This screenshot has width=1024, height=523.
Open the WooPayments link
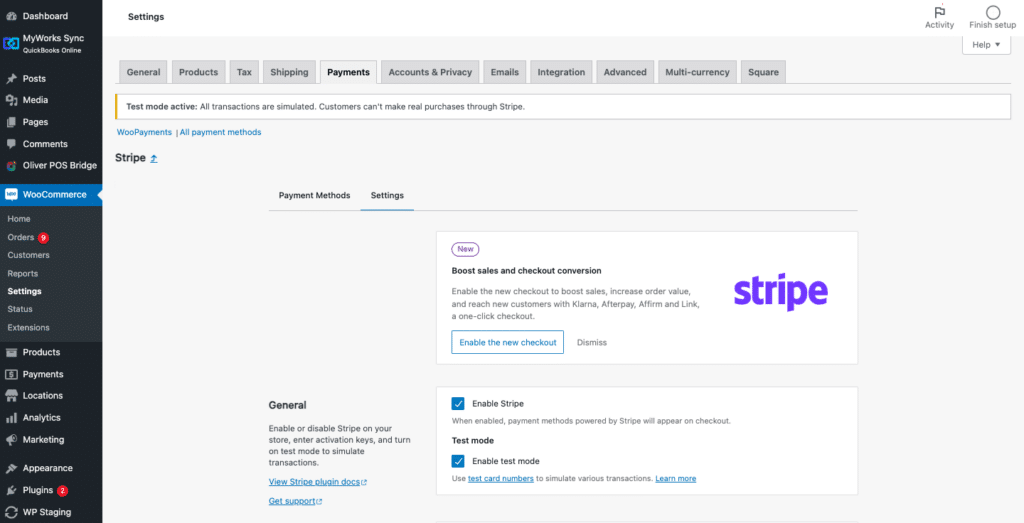[x=144, y=132]
